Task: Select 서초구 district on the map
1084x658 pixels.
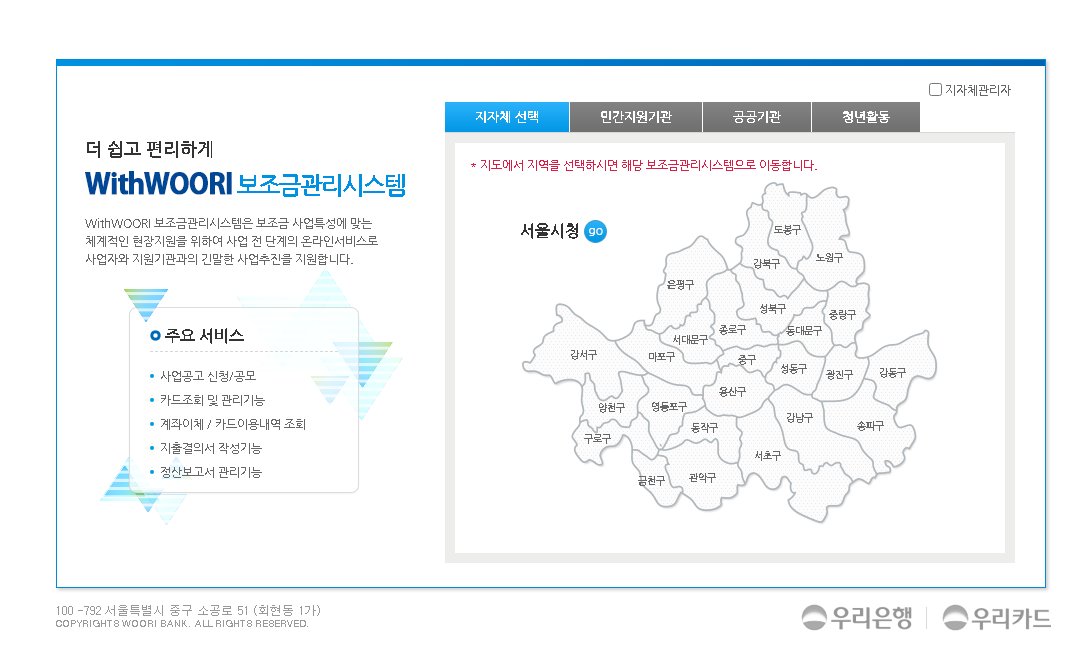Action: (x=767, y=455)
